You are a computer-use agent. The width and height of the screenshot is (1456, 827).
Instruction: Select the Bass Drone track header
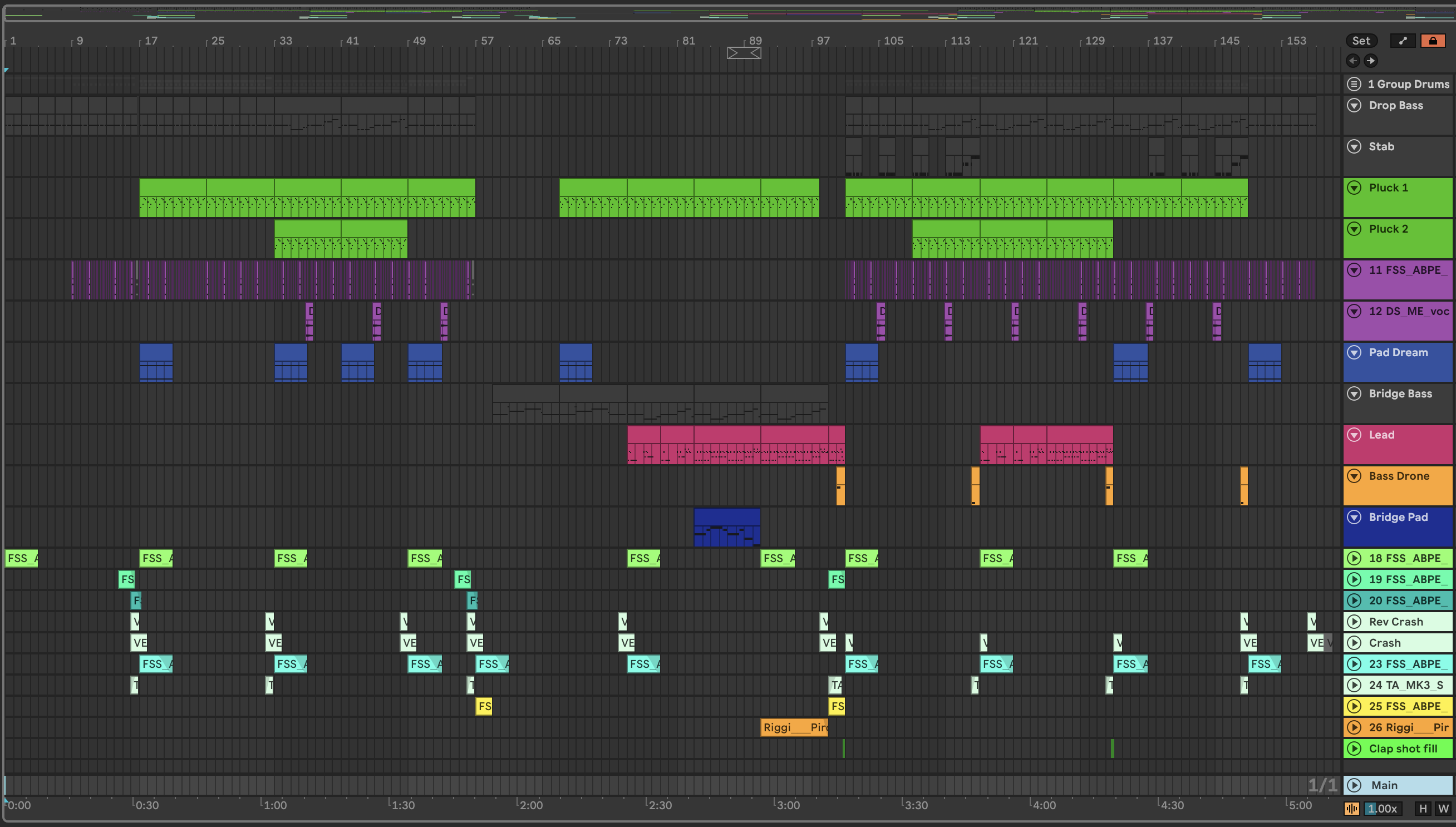click(1398, 486)
